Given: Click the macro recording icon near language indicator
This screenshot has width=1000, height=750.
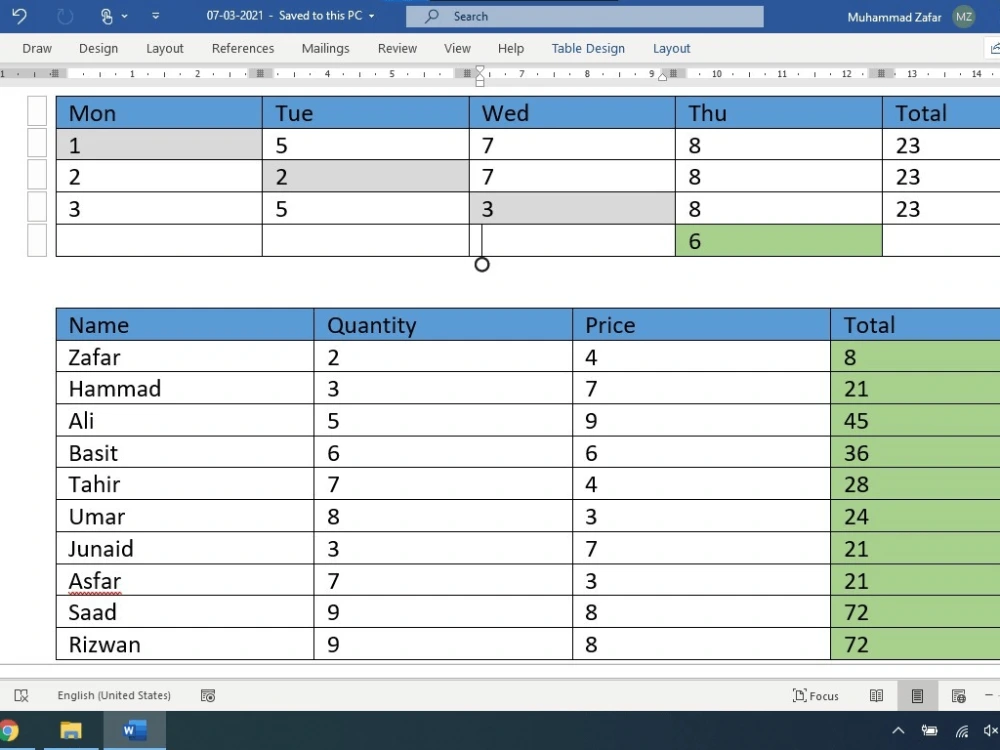Looking at the screenshot, I should tap(207, 695).
